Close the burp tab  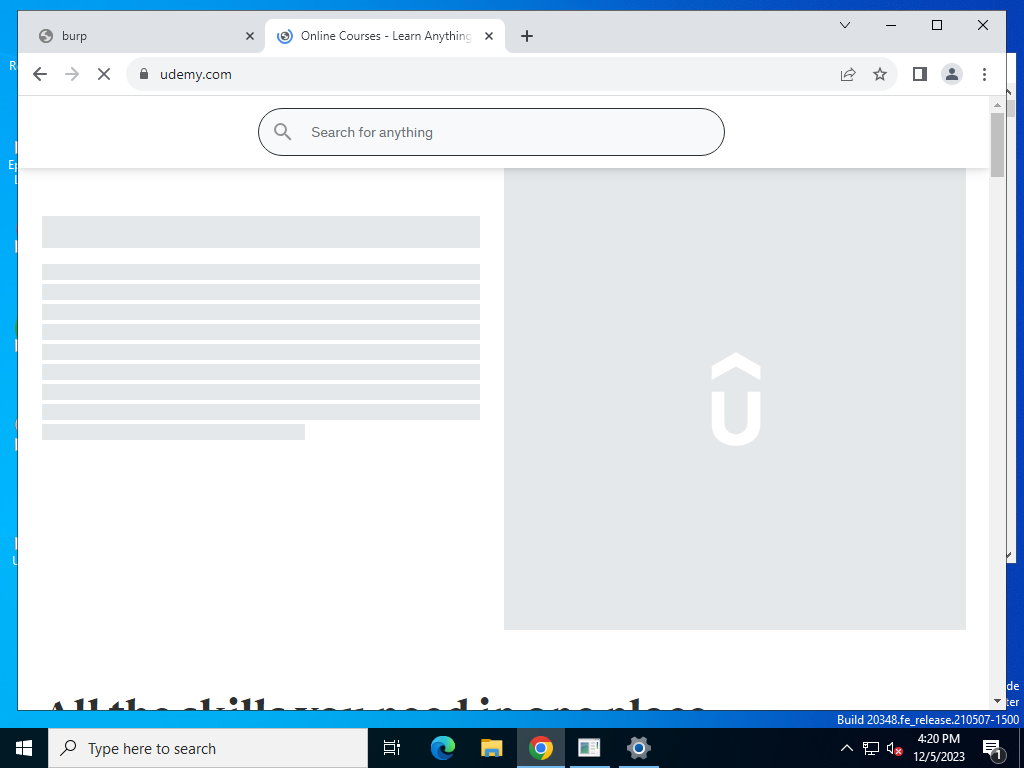(249, 36)
